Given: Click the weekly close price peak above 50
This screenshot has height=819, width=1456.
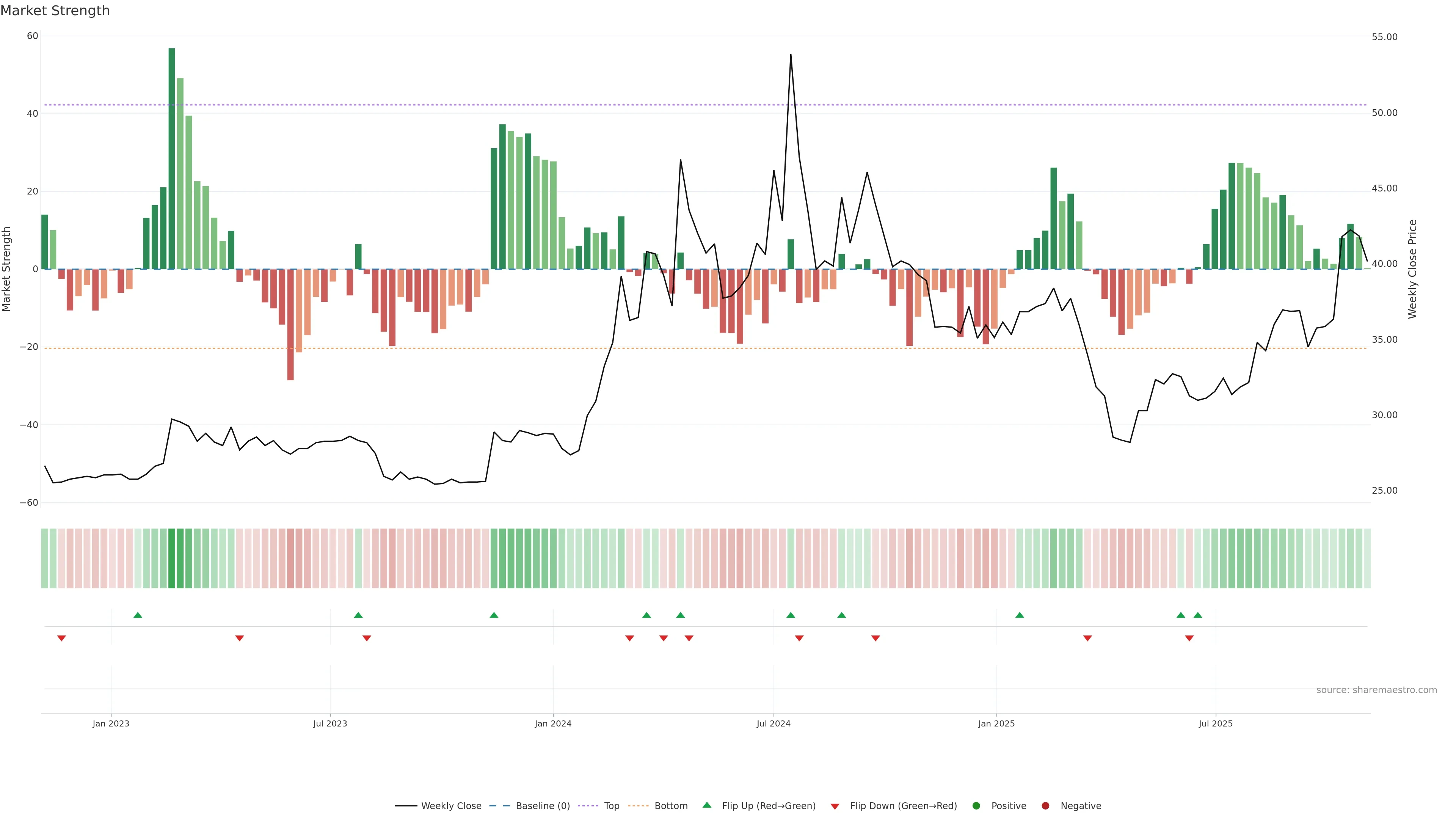Looking at the screenshot, I should [791, 55].
